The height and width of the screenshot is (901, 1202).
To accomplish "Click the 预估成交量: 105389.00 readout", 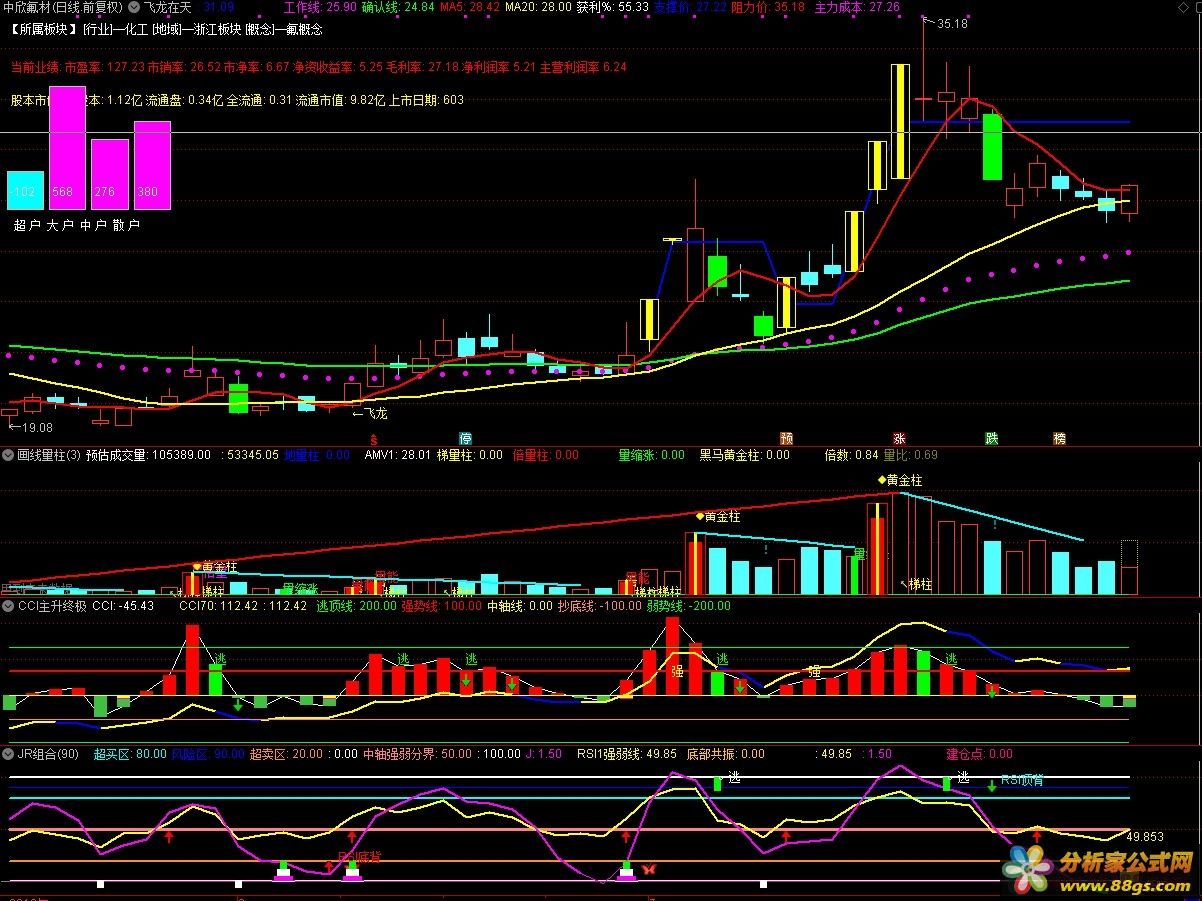I will click(149, 455).
